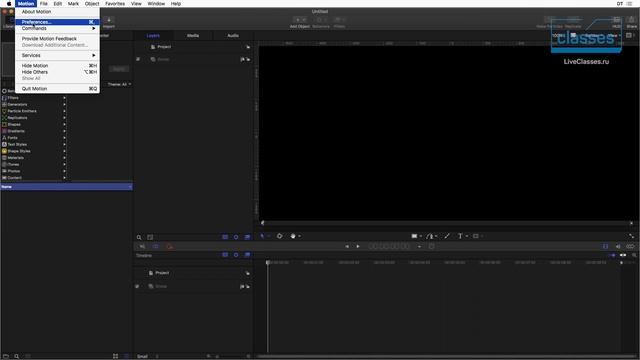640x360 pixels.
Task: Open the Object menu
Action: coord(92,4)
